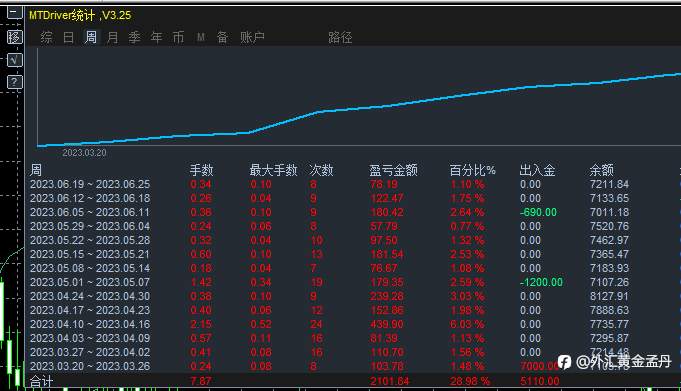Screen dimensions: 681x391
Task: Click total lots value 7.87
Action: click(x=201, y=381)
